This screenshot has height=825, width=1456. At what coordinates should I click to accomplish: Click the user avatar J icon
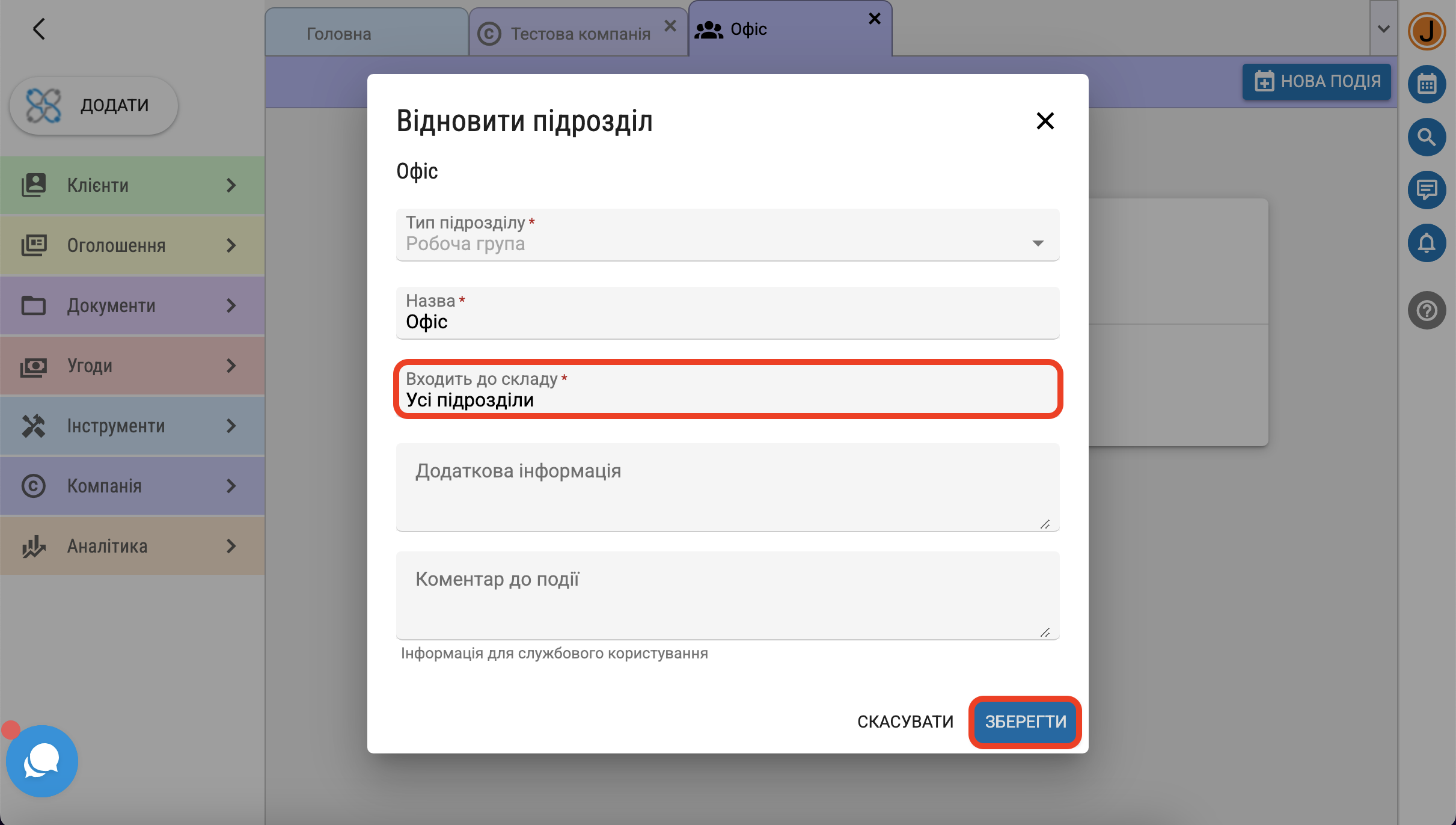1427,31
